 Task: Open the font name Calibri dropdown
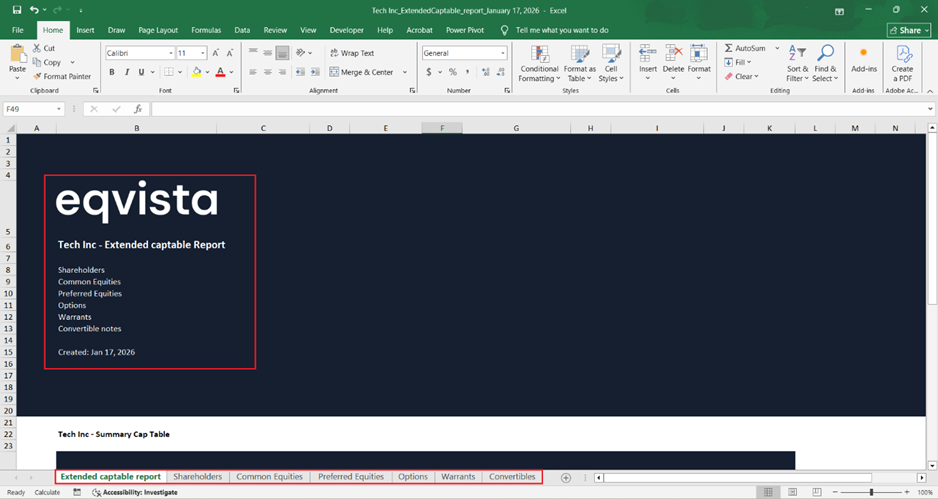[x=171, y=53]
